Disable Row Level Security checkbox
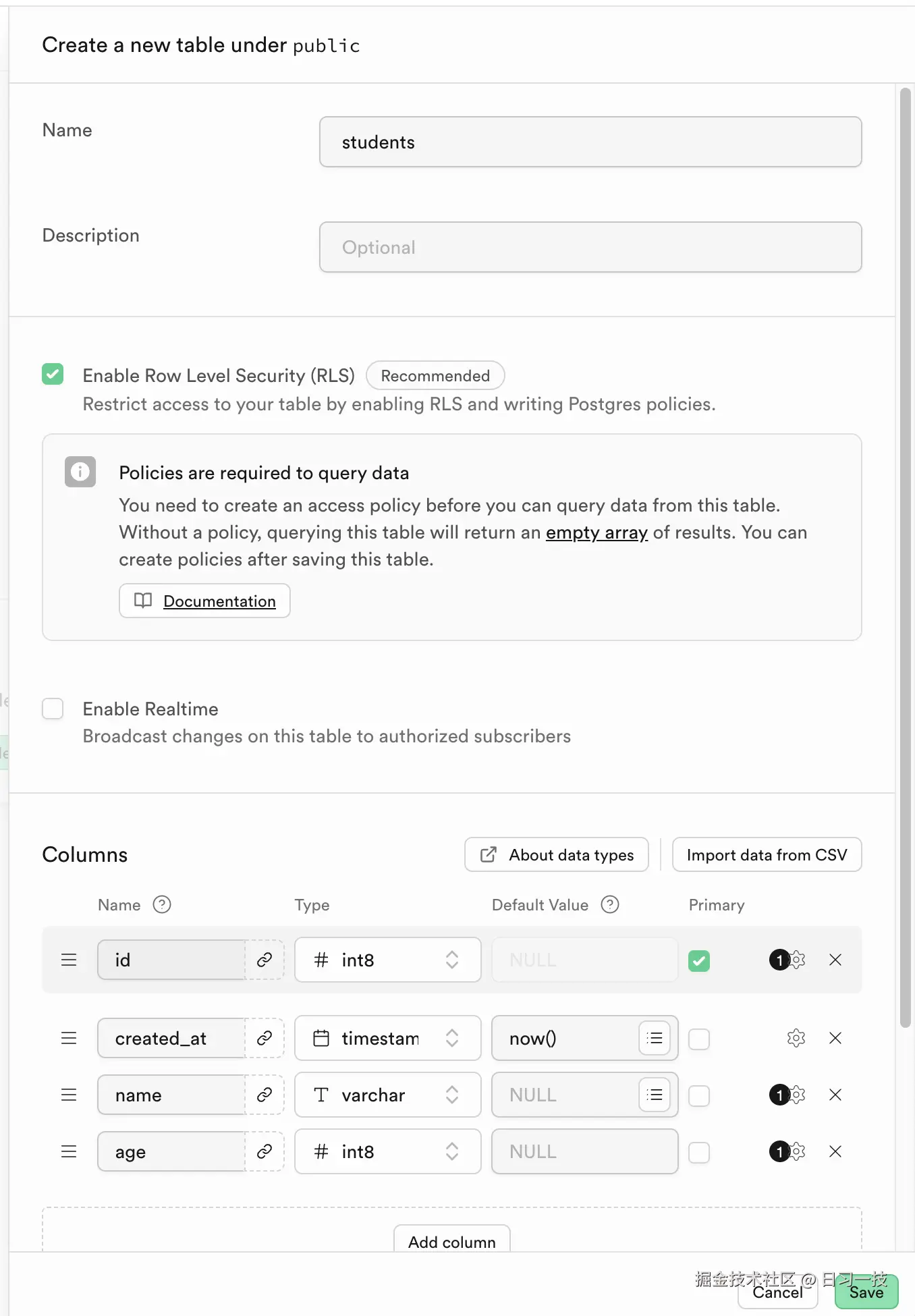 (x=53, y=374)
